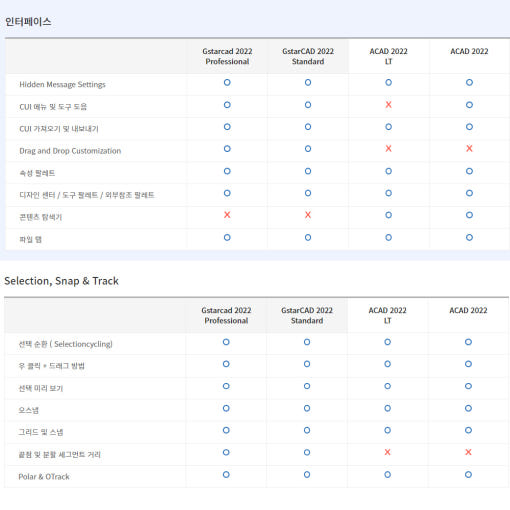The height and width of the screenshot is (510, 510).
Task: Click the CUI 가져오기 및 내보내기 row label
Action: pyautogui.click(x=59, y=129)
